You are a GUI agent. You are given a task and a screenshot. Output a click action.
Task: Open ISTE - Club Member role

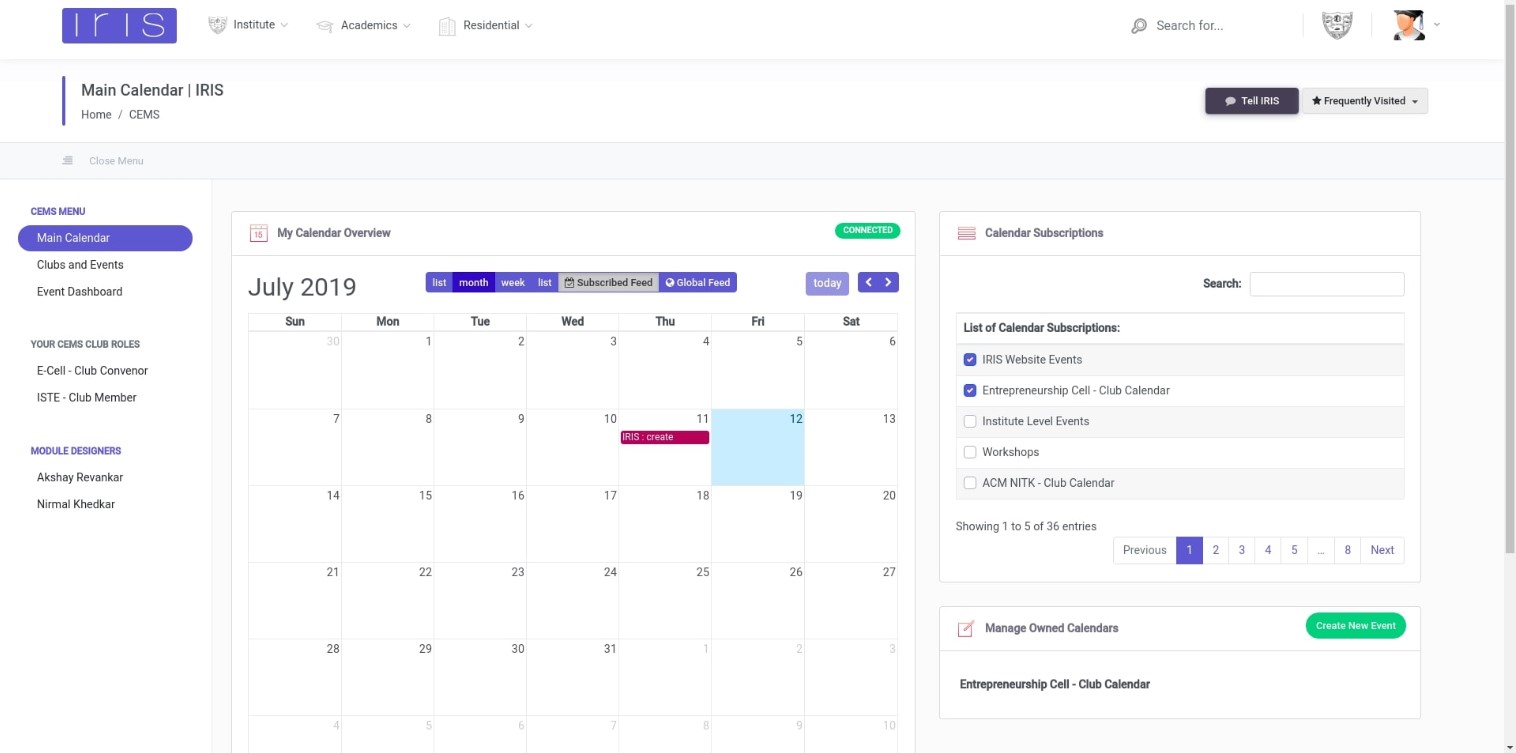(87, 398)
